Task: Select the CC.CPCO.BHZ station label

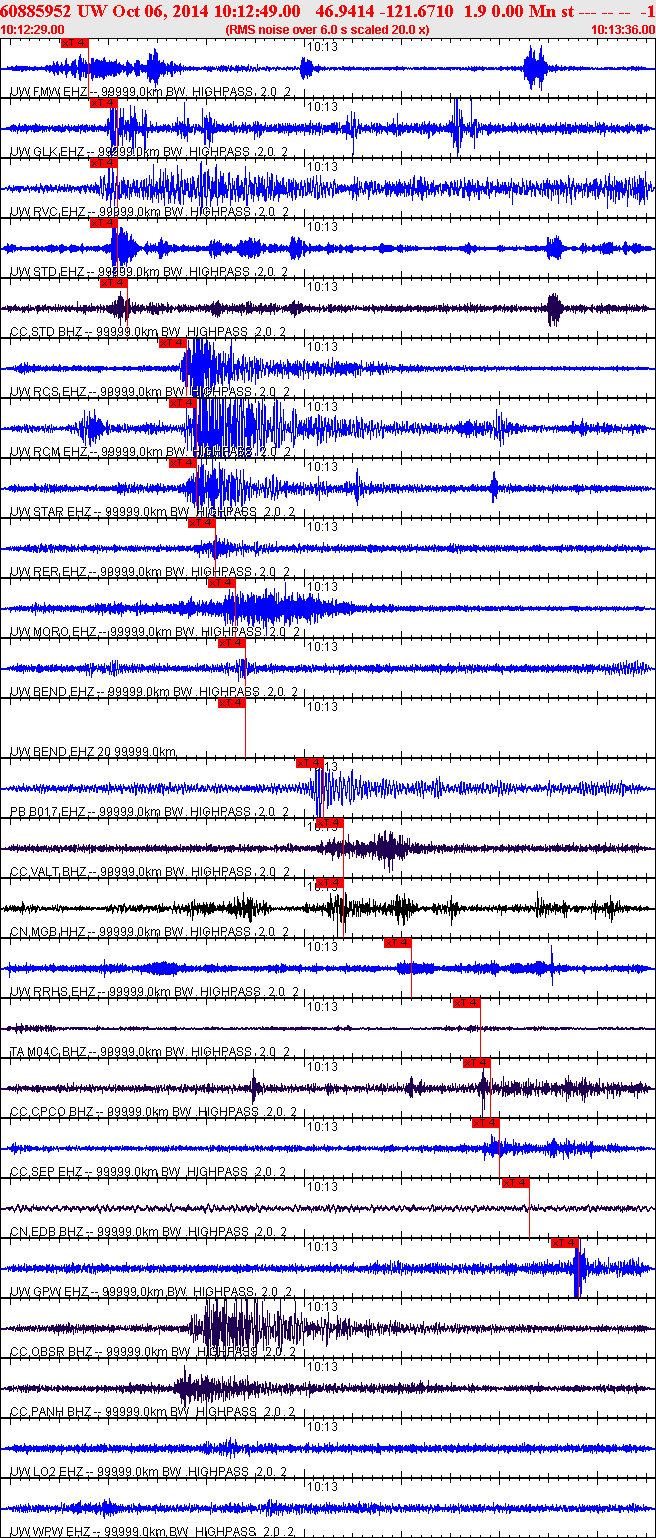Action: tap(154, 1112)
